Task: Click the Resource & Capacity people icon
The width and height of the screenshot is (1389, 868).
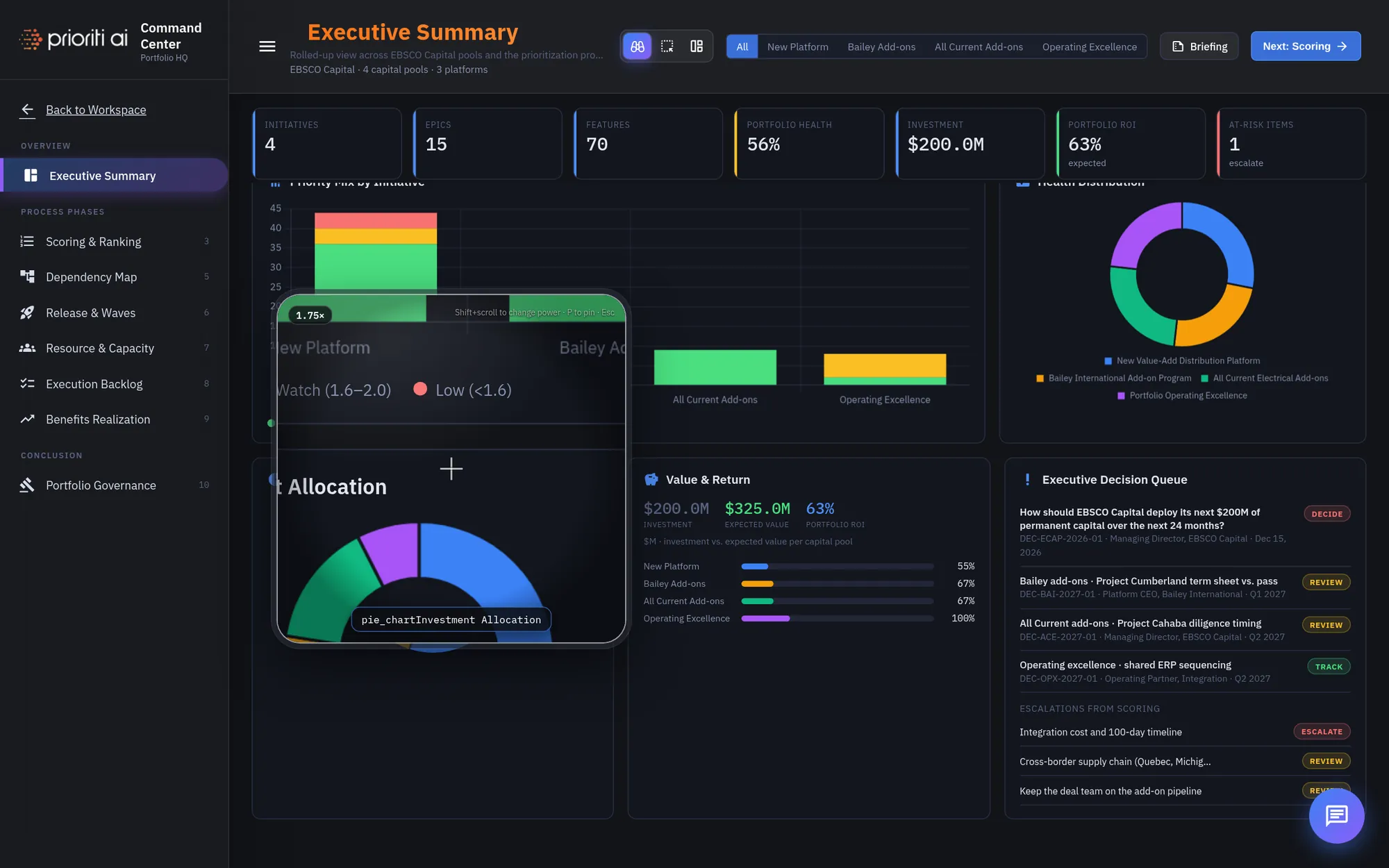Action: point(27,348)
